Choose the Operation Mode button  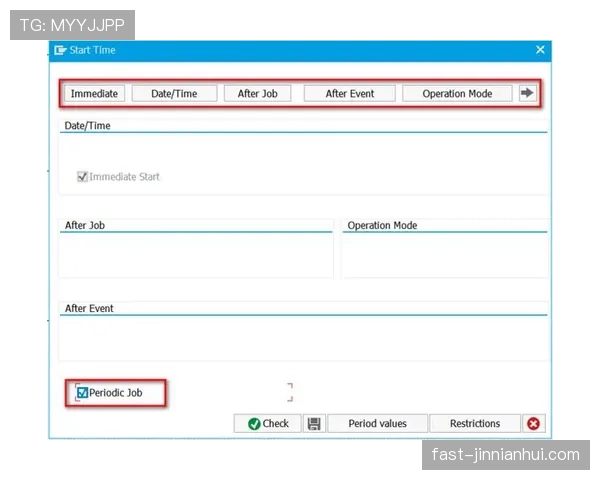457,93
